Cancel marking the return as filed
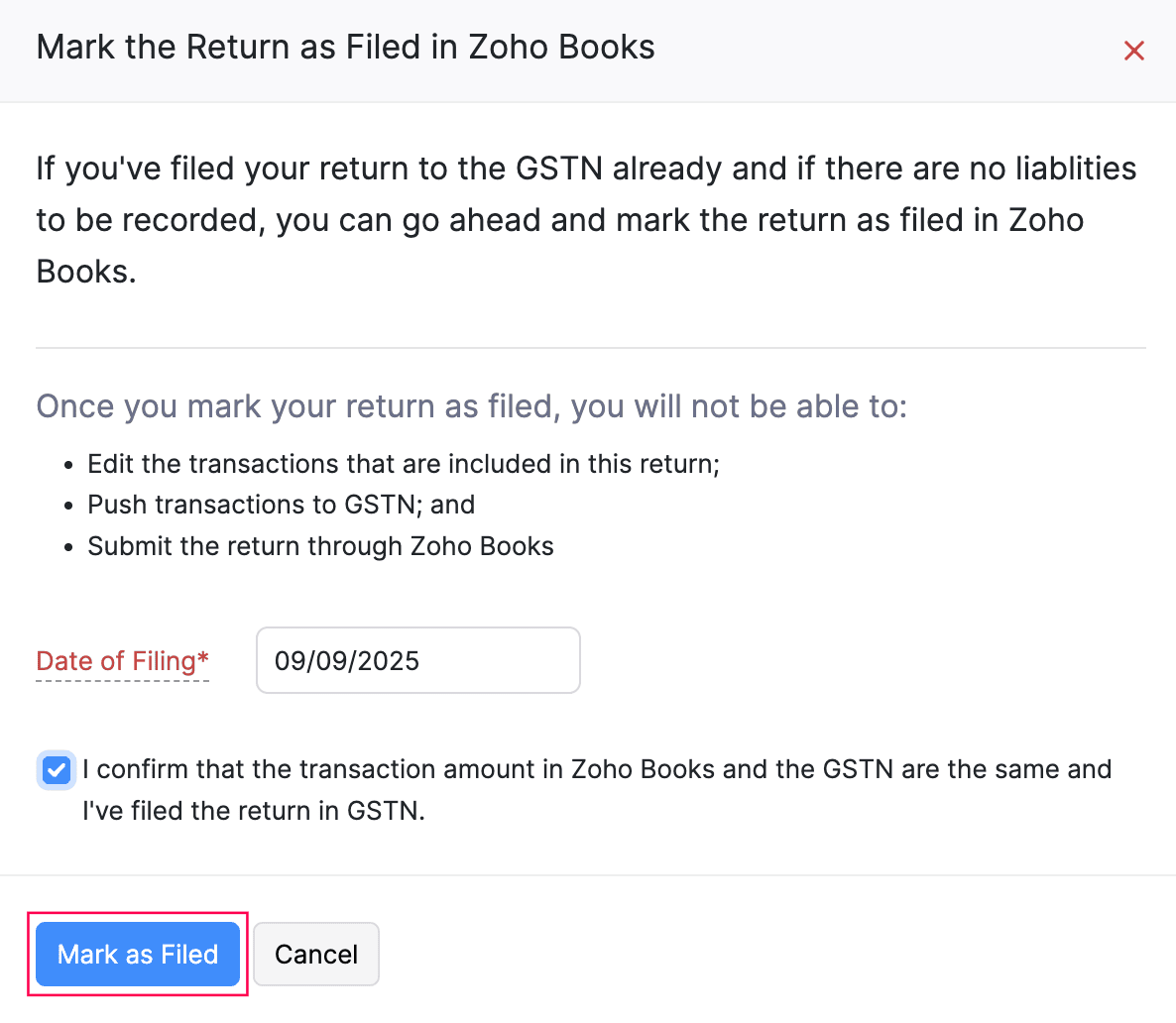The width and height of the screenshot is (1176, 1023). (315, 954)
